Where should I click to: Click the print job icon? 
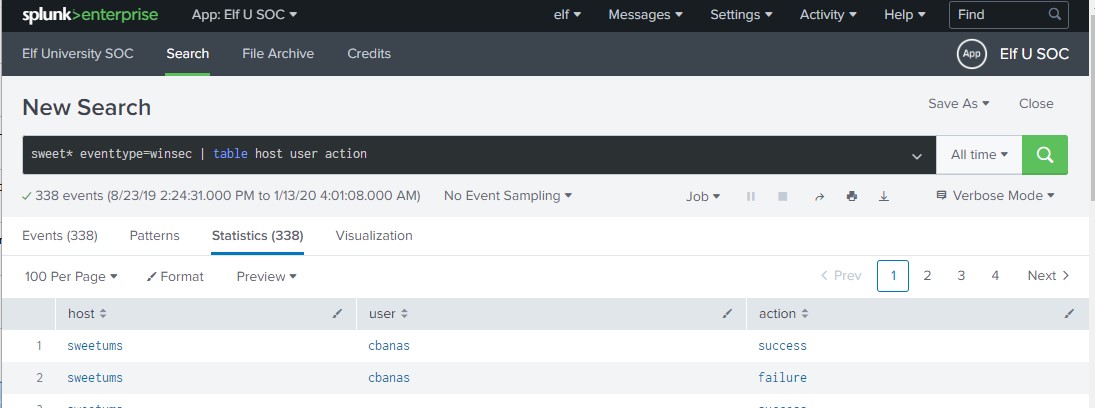pyautogui.click(x=852, y=196)
